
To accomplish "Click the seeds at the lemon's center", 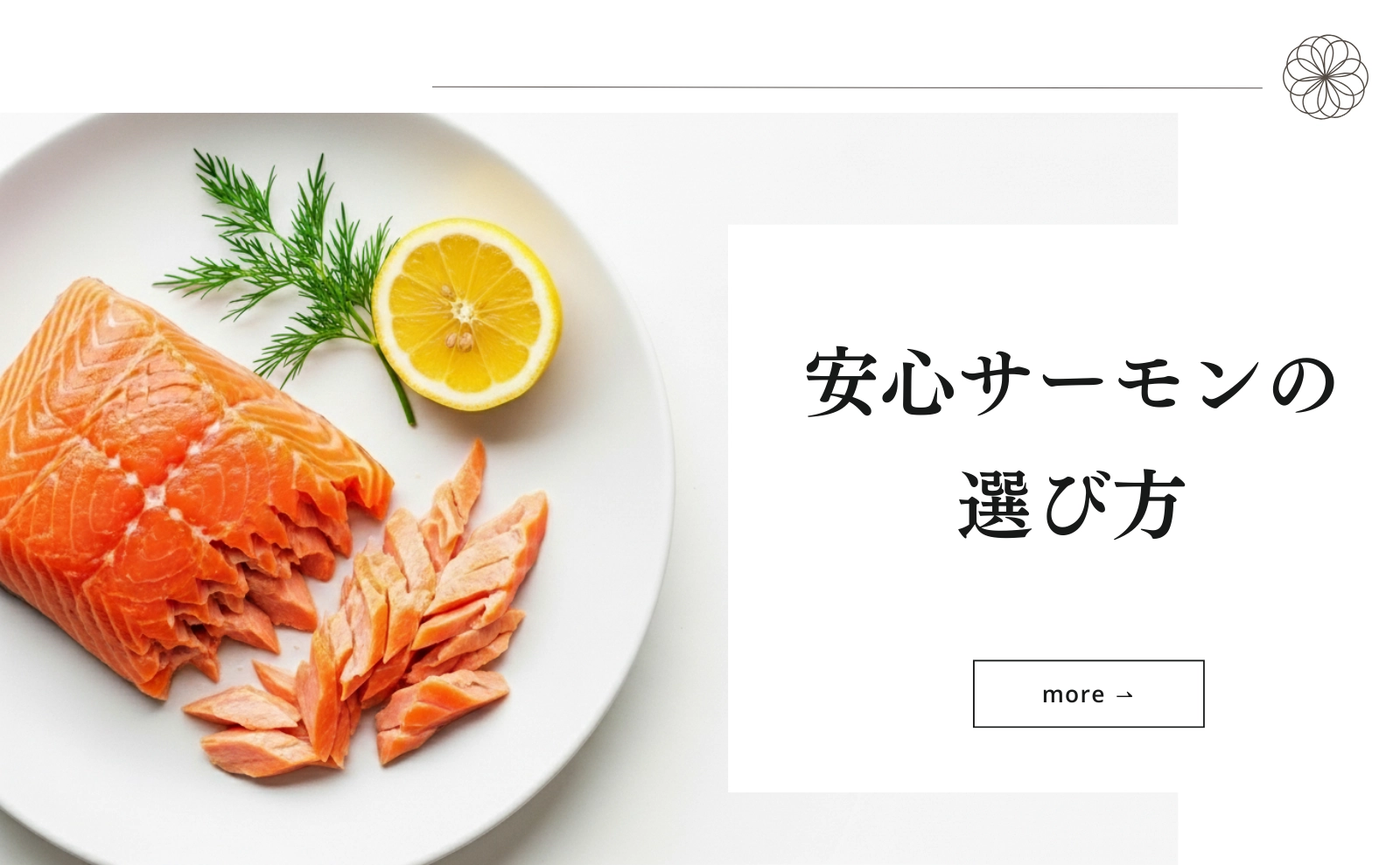I will (461, 319).
